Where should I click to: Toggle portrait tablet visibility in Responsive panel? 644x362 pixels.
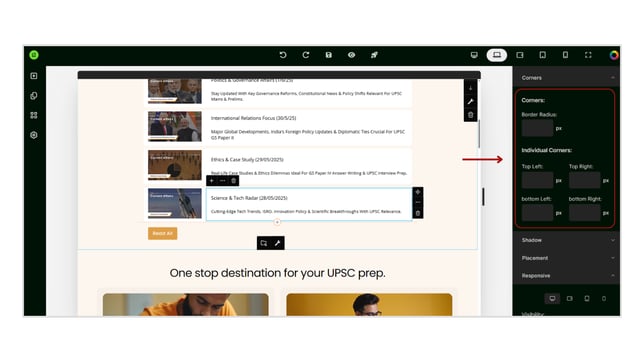[x=586, y=299]
